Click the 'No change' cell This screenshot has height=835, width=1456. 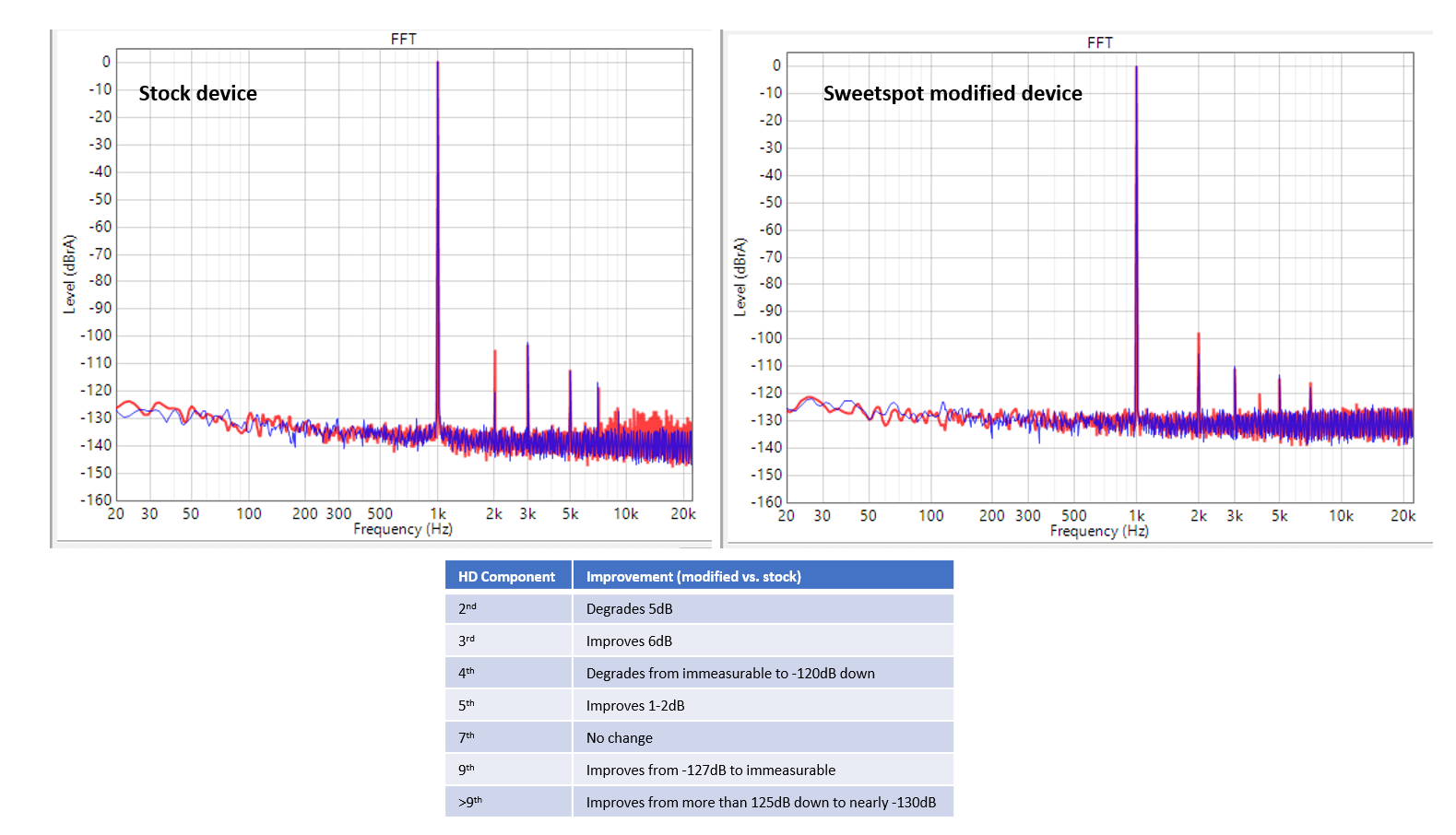tap(764, 737)
